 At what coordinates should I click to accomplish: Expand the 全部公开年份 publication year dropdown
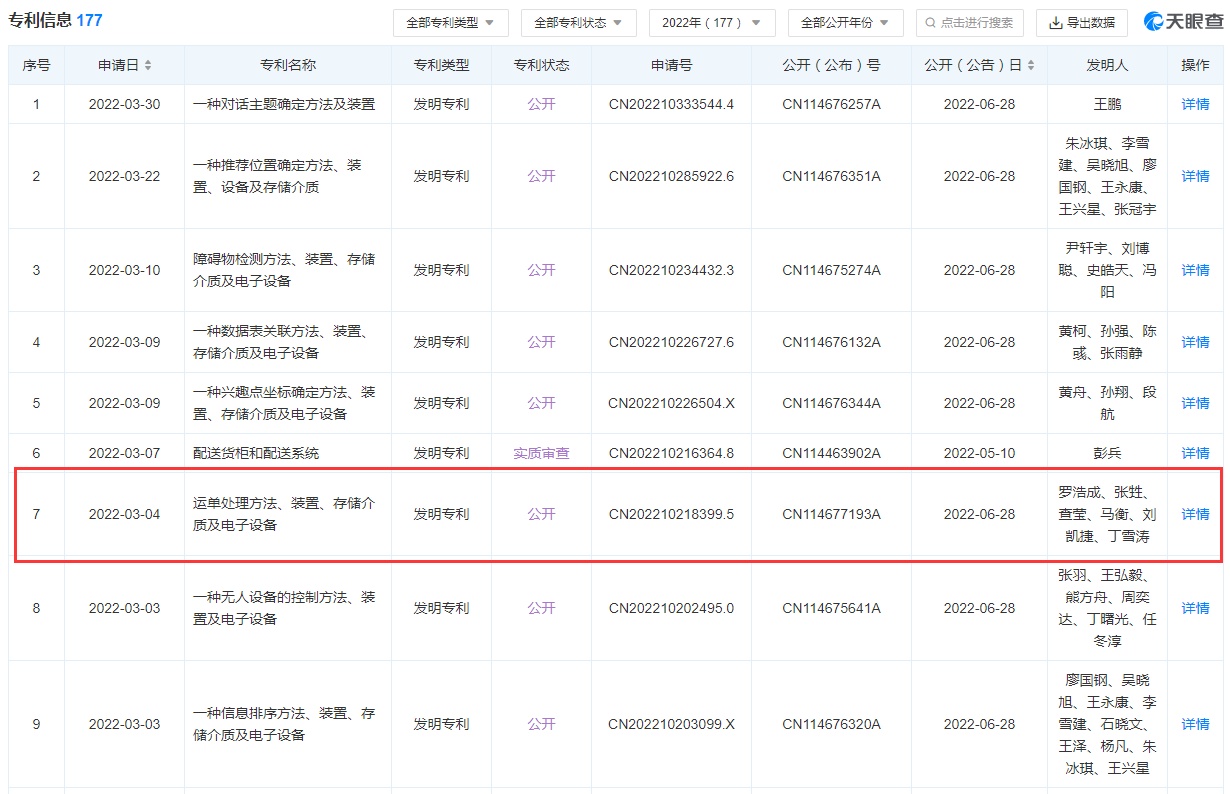point(845,23)
